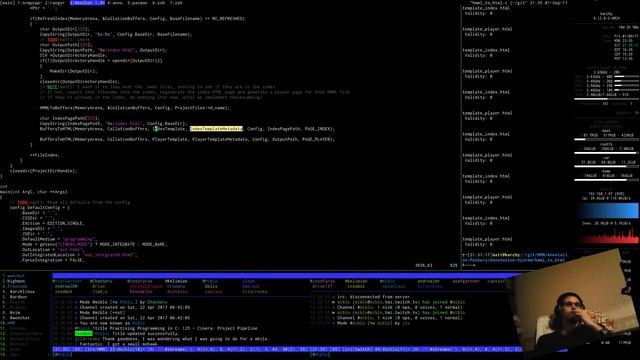The height and width of the screenshot is (360, 640).
Task: Switch to the 5:pacman tmux window
Action: (x=137, y=2)
